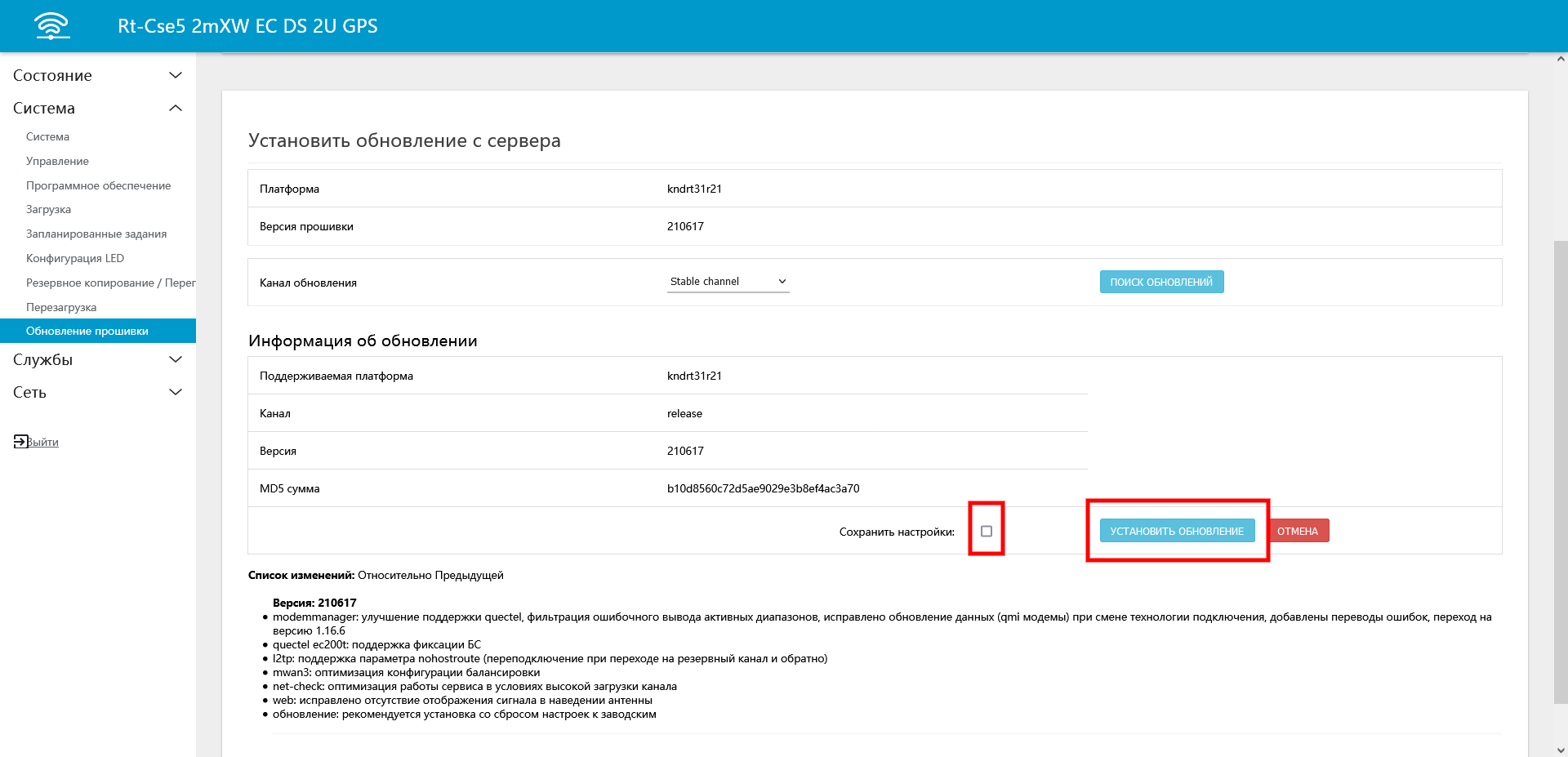1568x757 pixels.
Task: Collapse the Система menu section
Action: (x=98, y=108)
